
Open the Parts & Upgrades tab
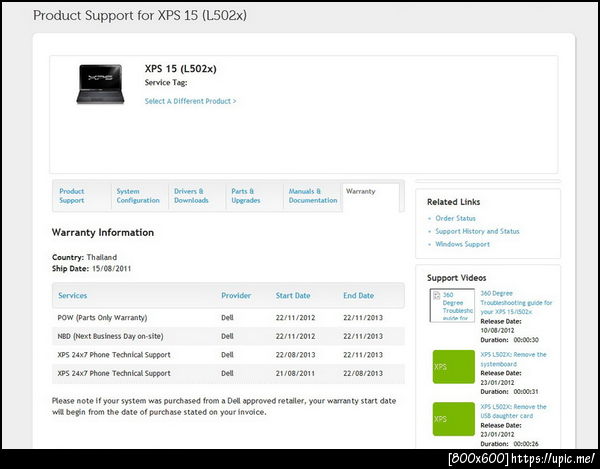pos(245,195)
